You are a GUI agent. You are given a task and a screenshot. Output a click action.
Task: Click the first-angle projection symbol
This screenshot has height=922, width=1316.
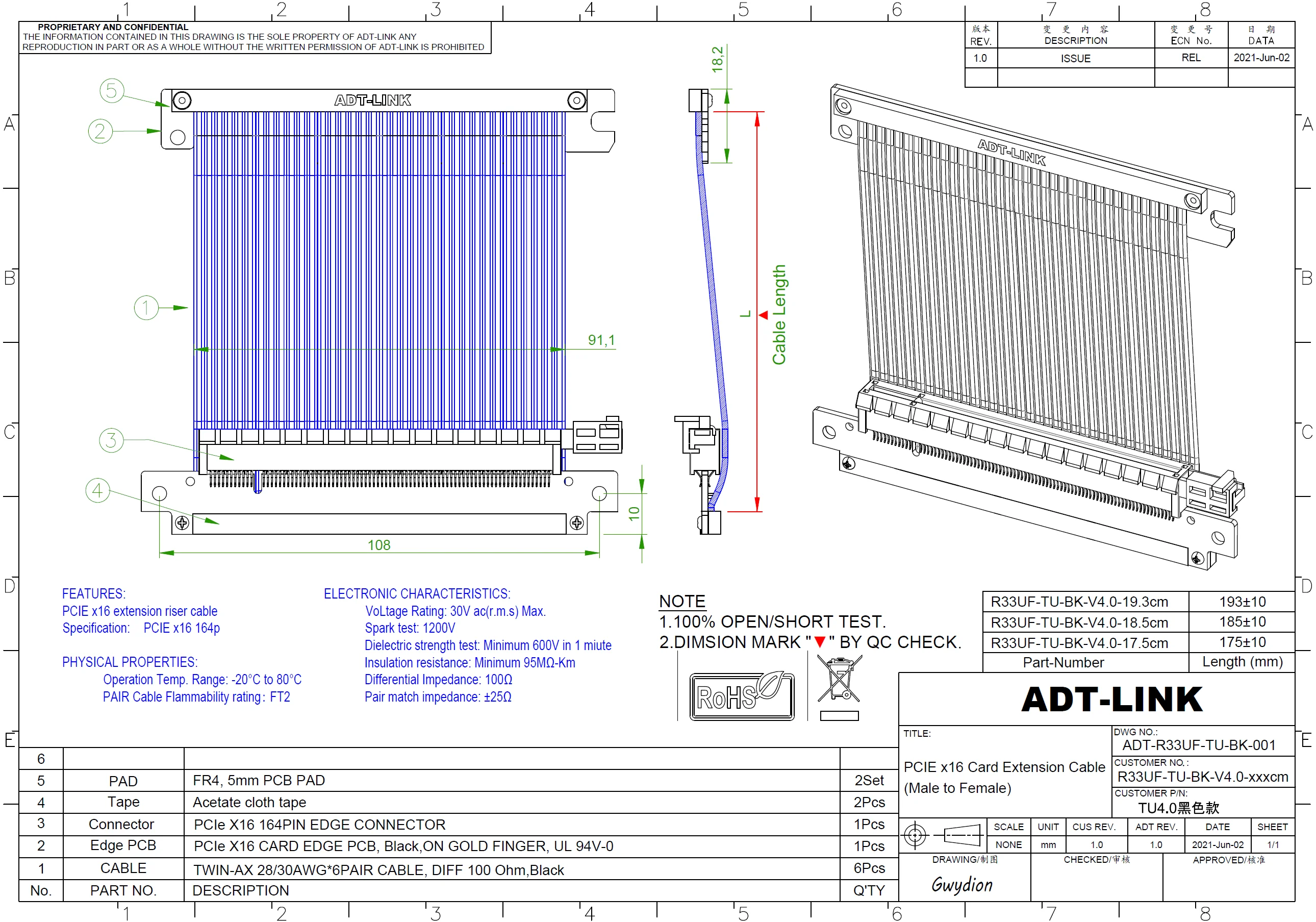(942, 835)
